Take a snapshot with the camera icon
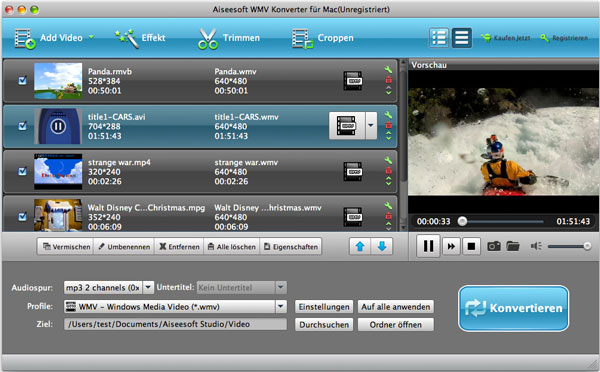 [494, 246]
